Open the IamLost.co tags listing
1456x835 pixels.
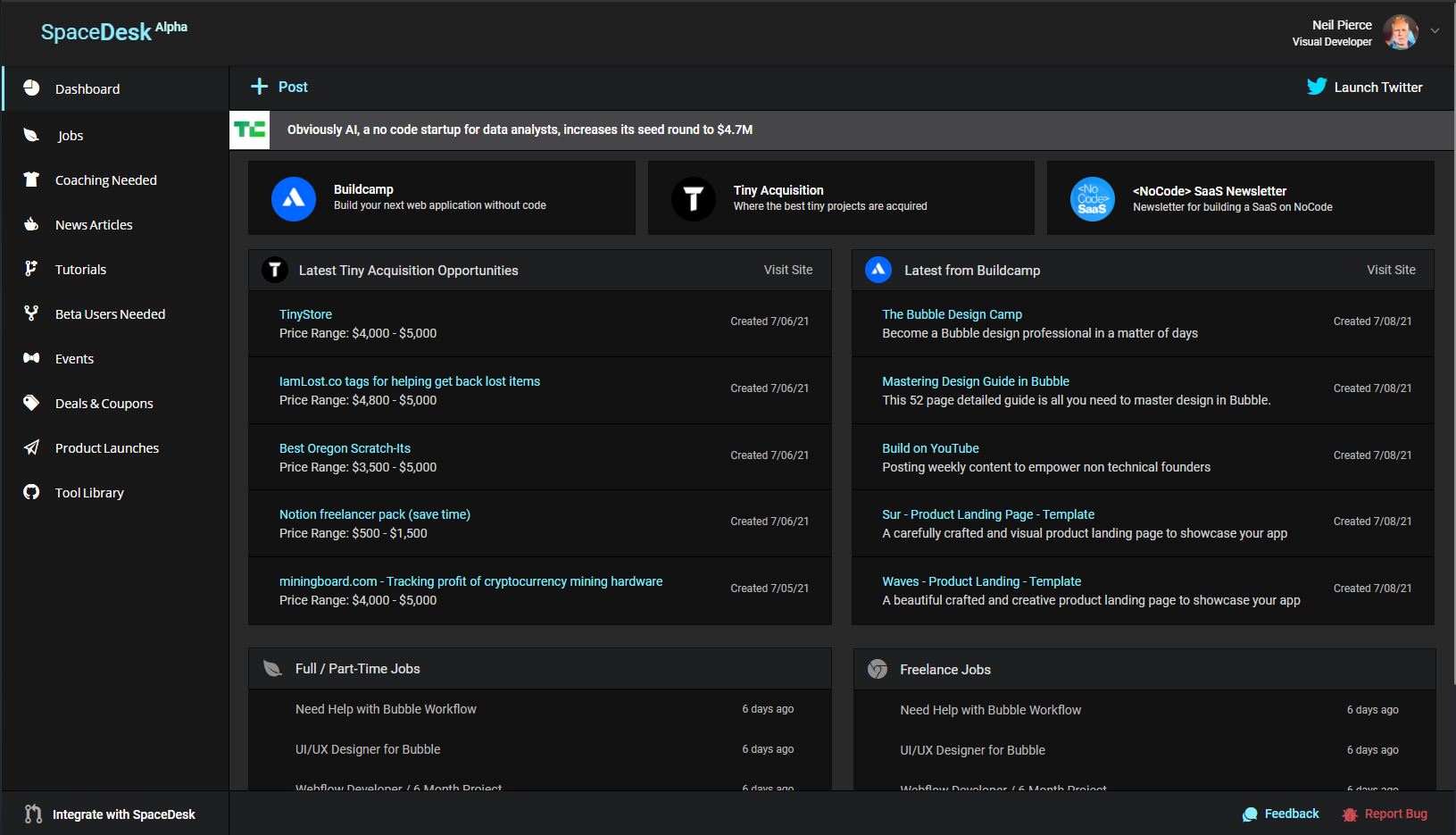(410, 381)
